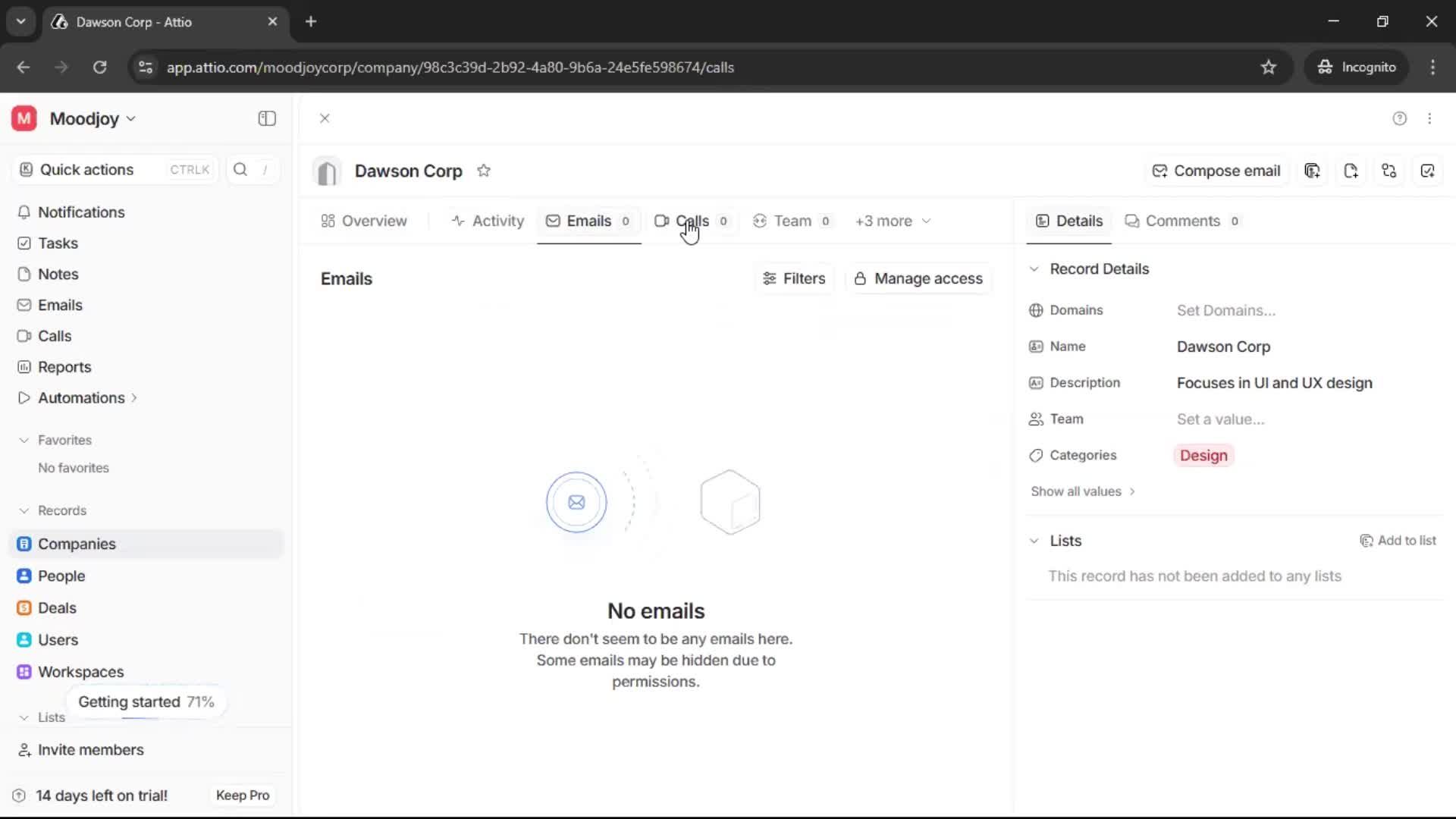This screenshot has height=819, width=1456.
Task: Open the Moodjoy workspace switcher
Action: pos(86,118)
